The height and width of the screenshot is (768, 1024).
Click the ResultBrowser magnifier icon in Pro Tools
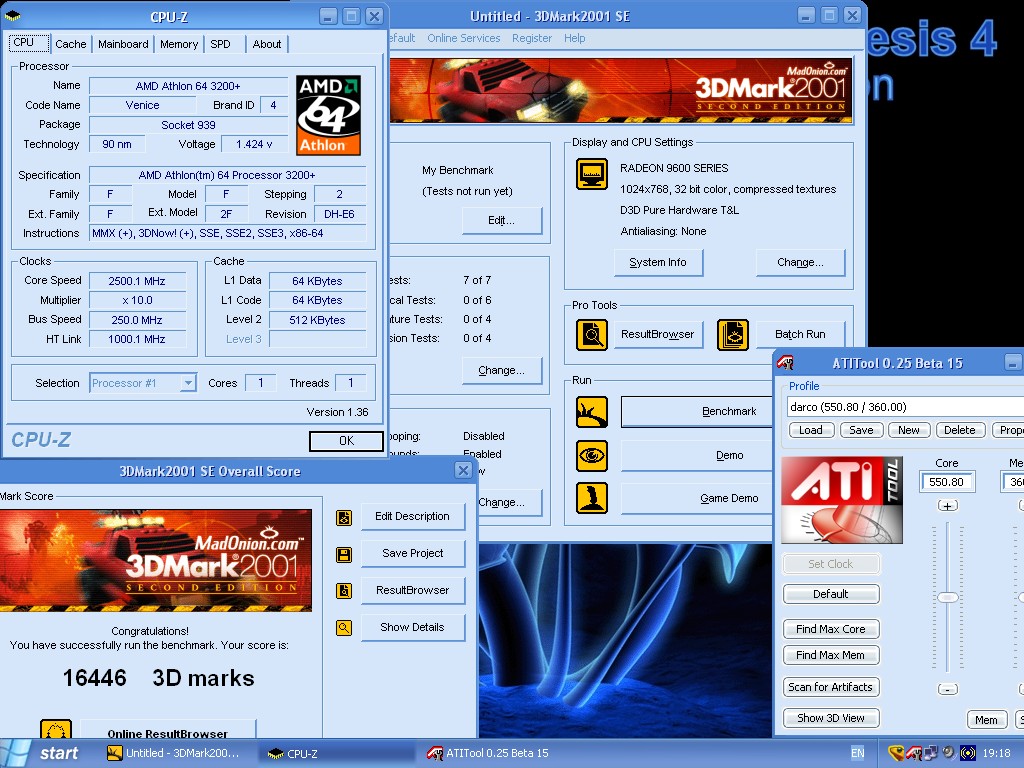tap(592, 334)
